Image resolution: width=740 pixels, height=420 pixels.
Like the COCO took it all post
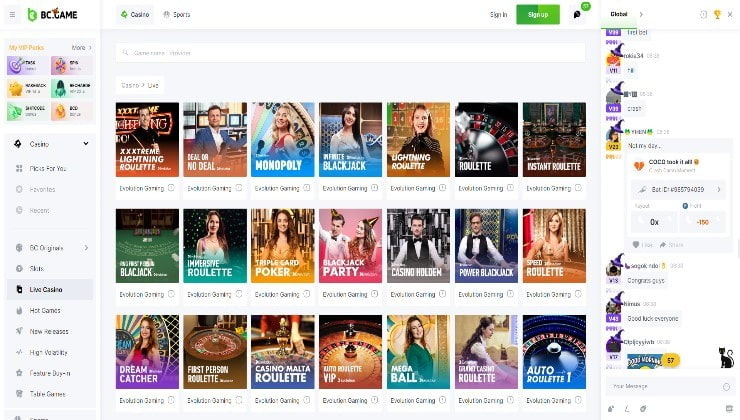642,244
